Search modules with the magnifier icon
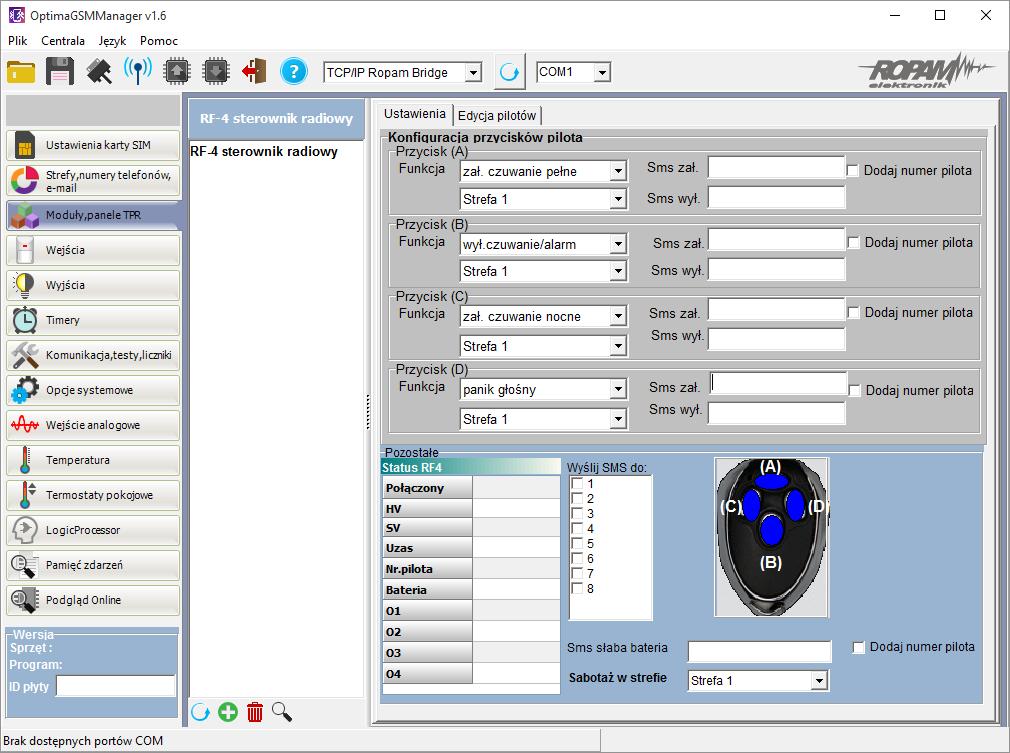 click(282, 712)
